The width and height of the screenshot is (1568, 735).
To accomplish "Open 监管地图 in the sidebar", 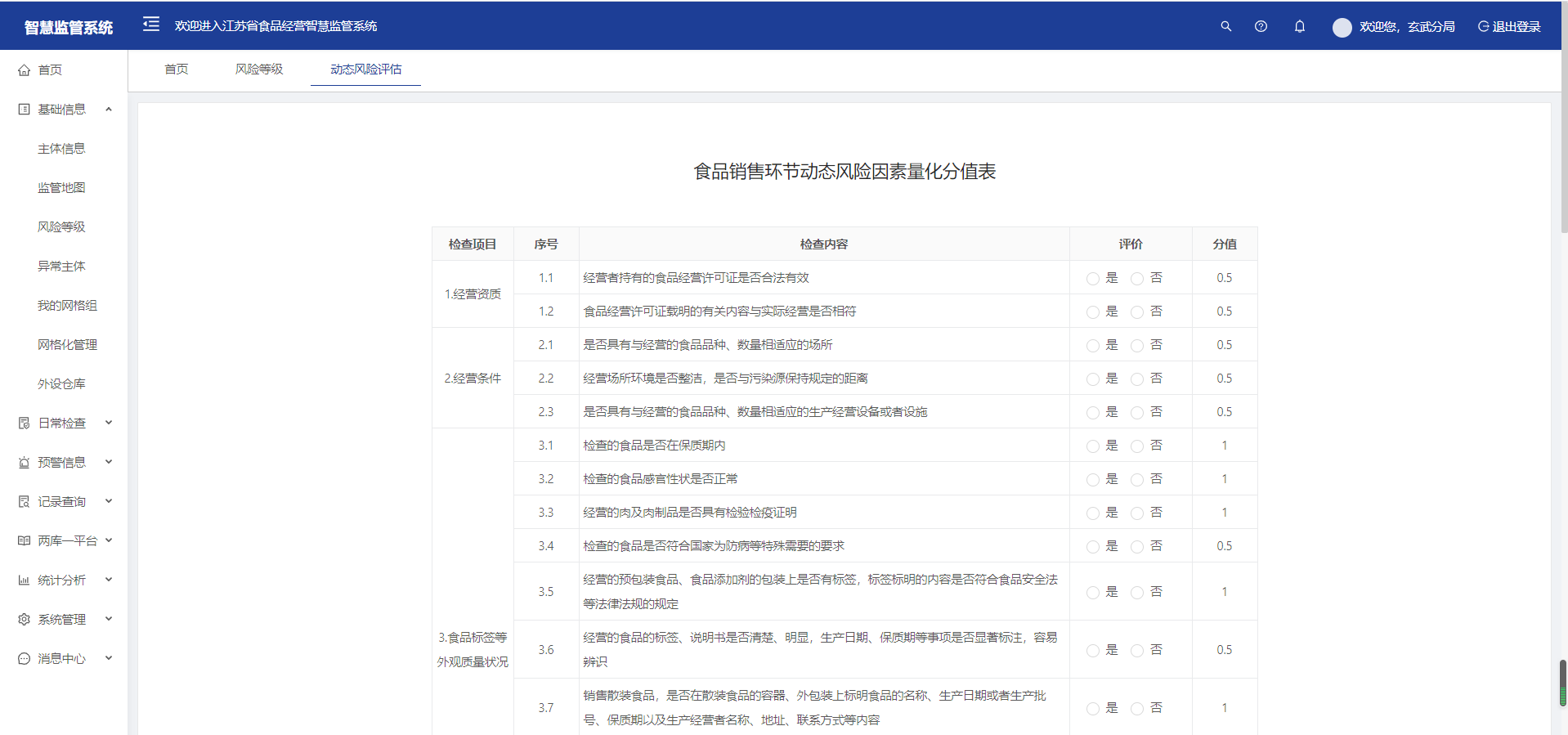I will click(x=61, y=188).
